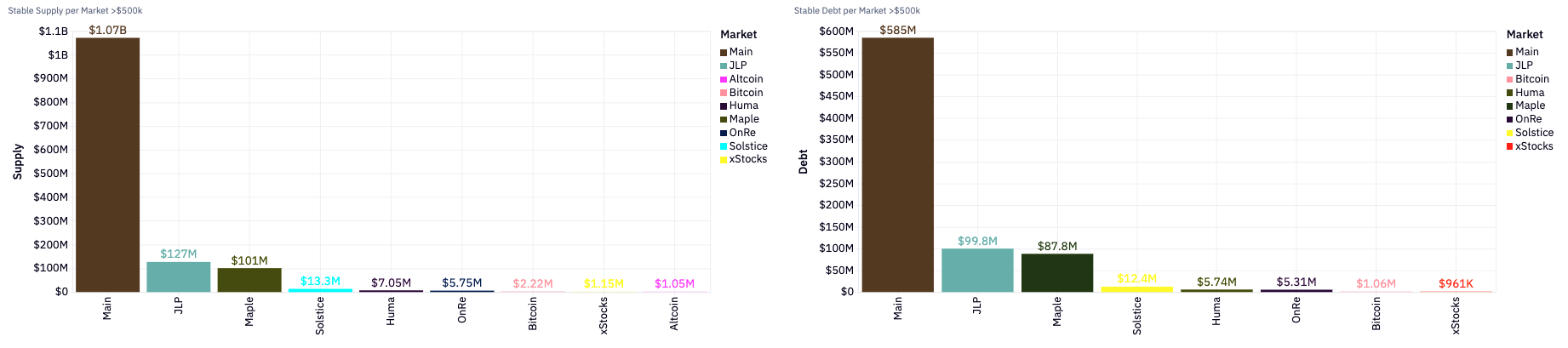Click Maple legend entry in the Debt chart

point(1530,106)
